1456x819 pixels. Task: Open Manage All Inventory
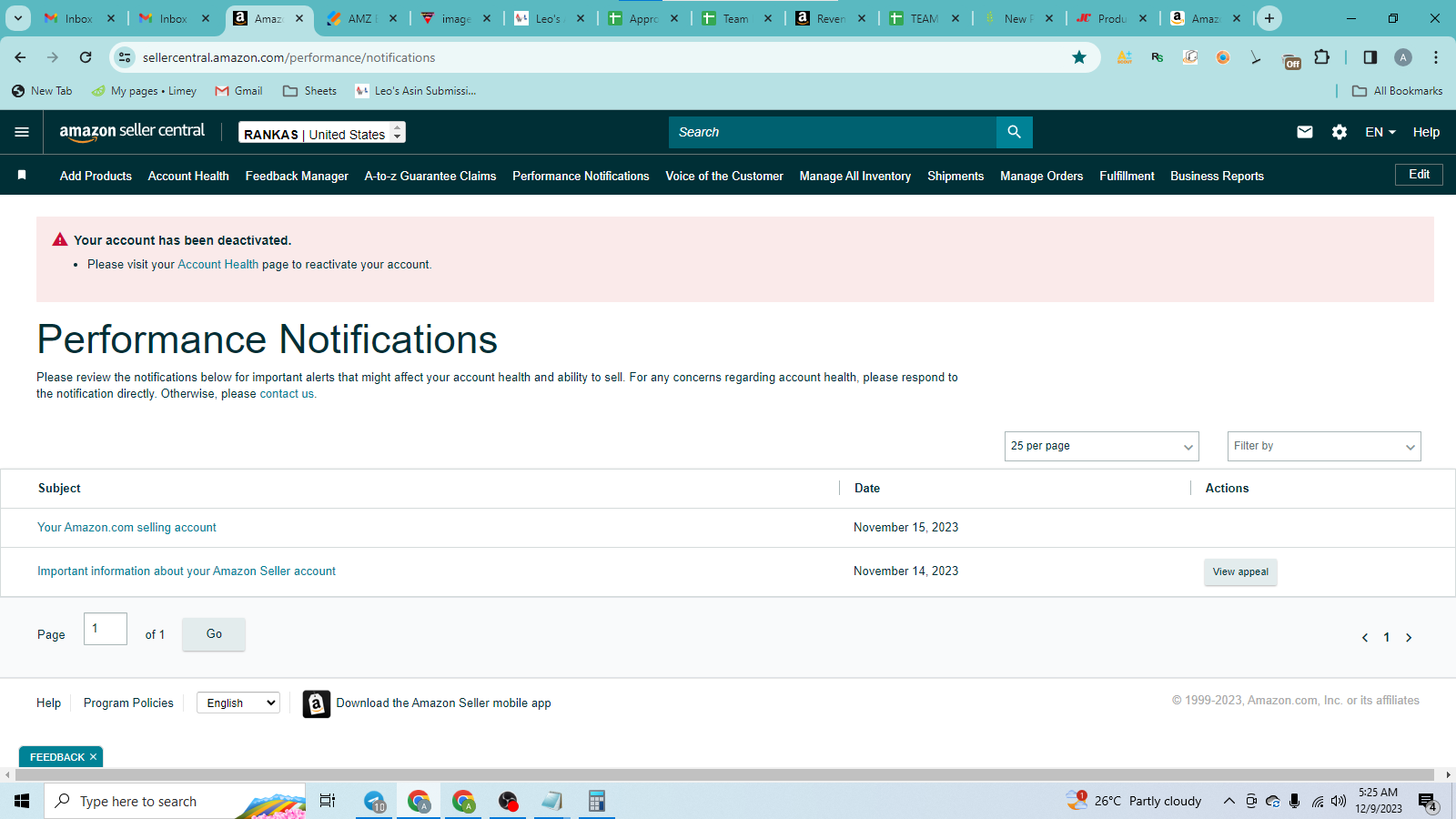tap(855, 176)
